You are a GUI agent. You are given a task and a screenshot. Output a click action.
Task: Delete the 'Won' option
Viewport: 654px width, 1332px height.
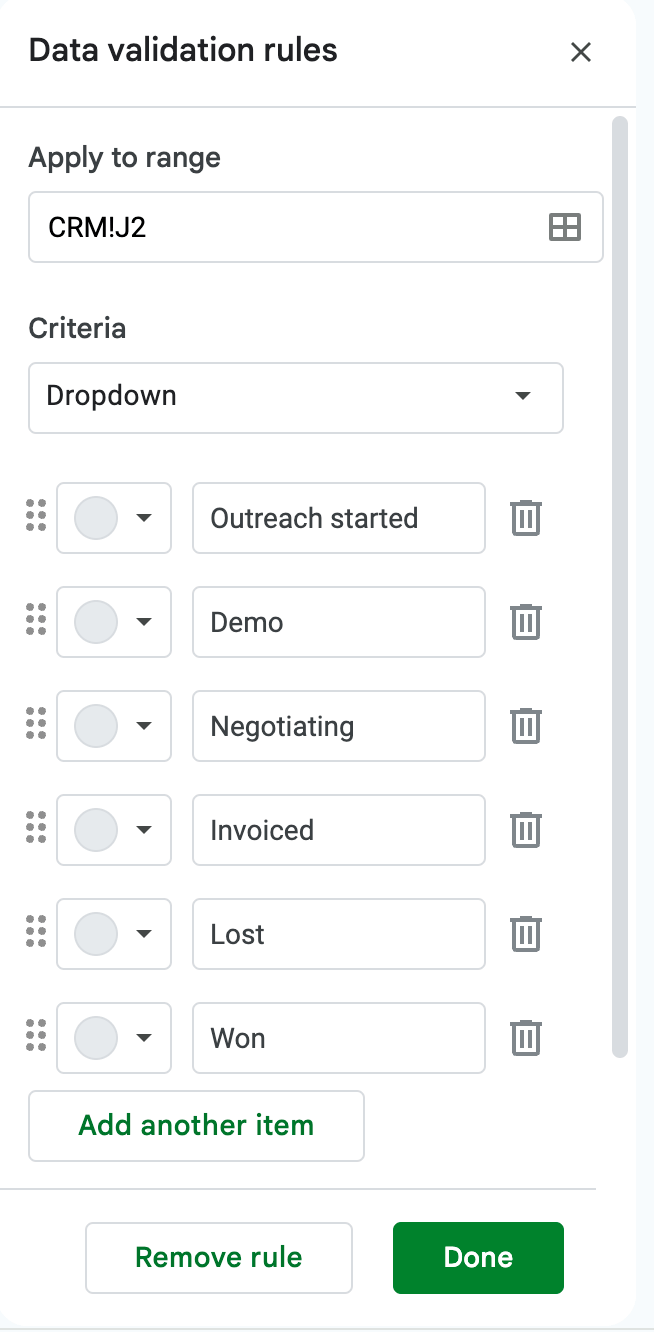click(x=526, y=1038)
